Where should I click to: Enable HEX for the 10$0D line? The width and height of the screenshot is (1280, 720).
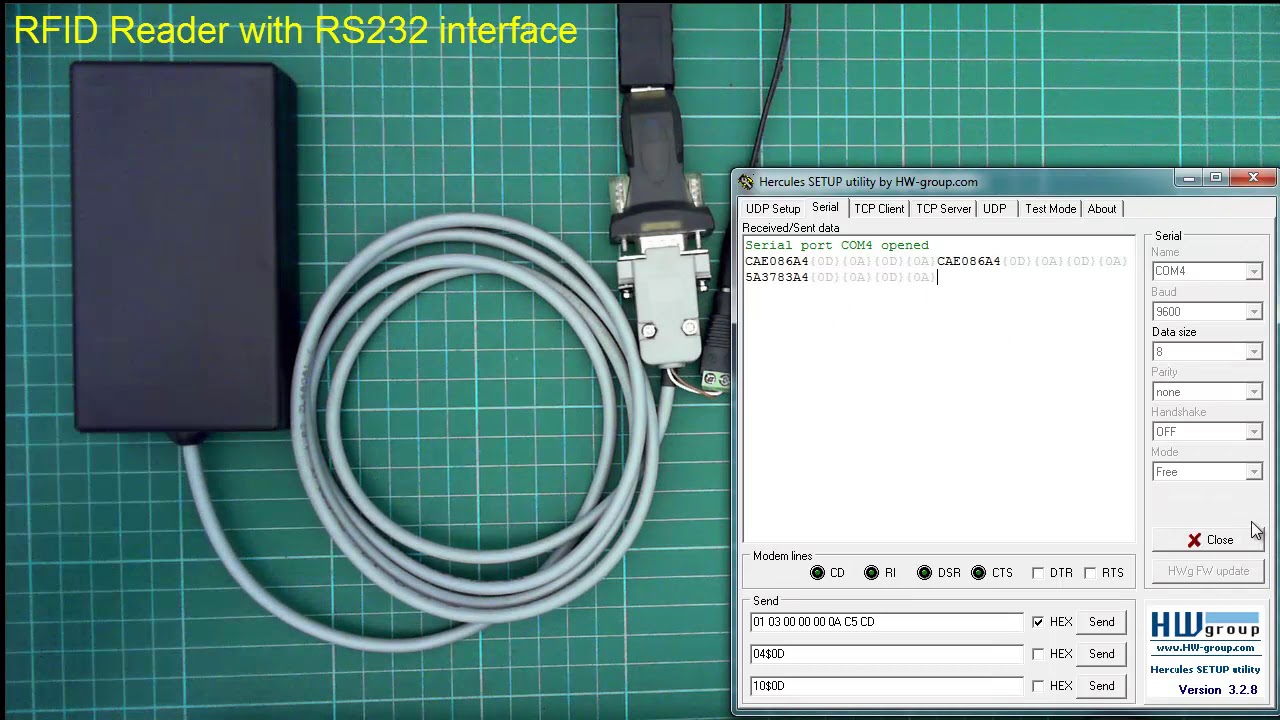(1038, 686)
